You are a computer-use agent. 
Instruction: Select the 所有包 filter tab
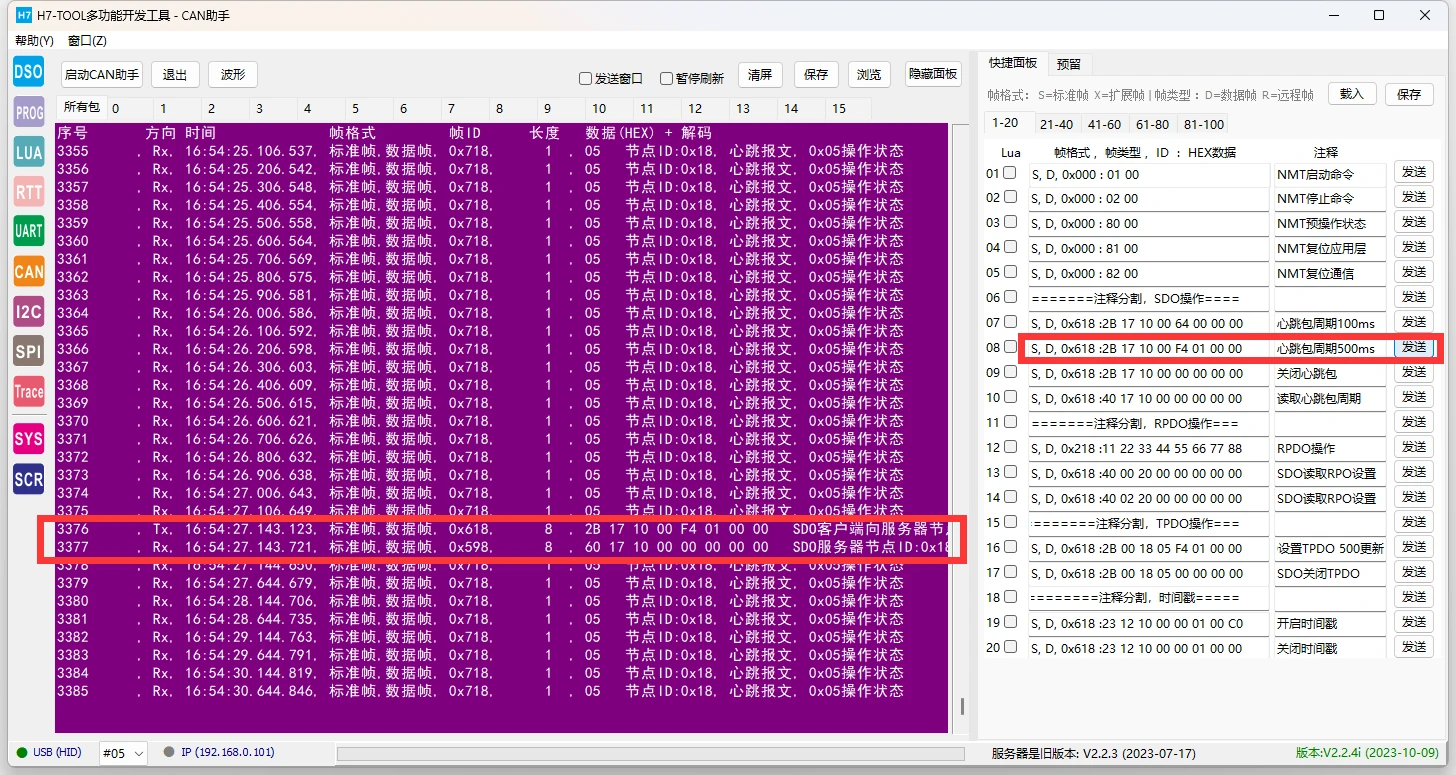pyautogui.click(x=81, y=107)
